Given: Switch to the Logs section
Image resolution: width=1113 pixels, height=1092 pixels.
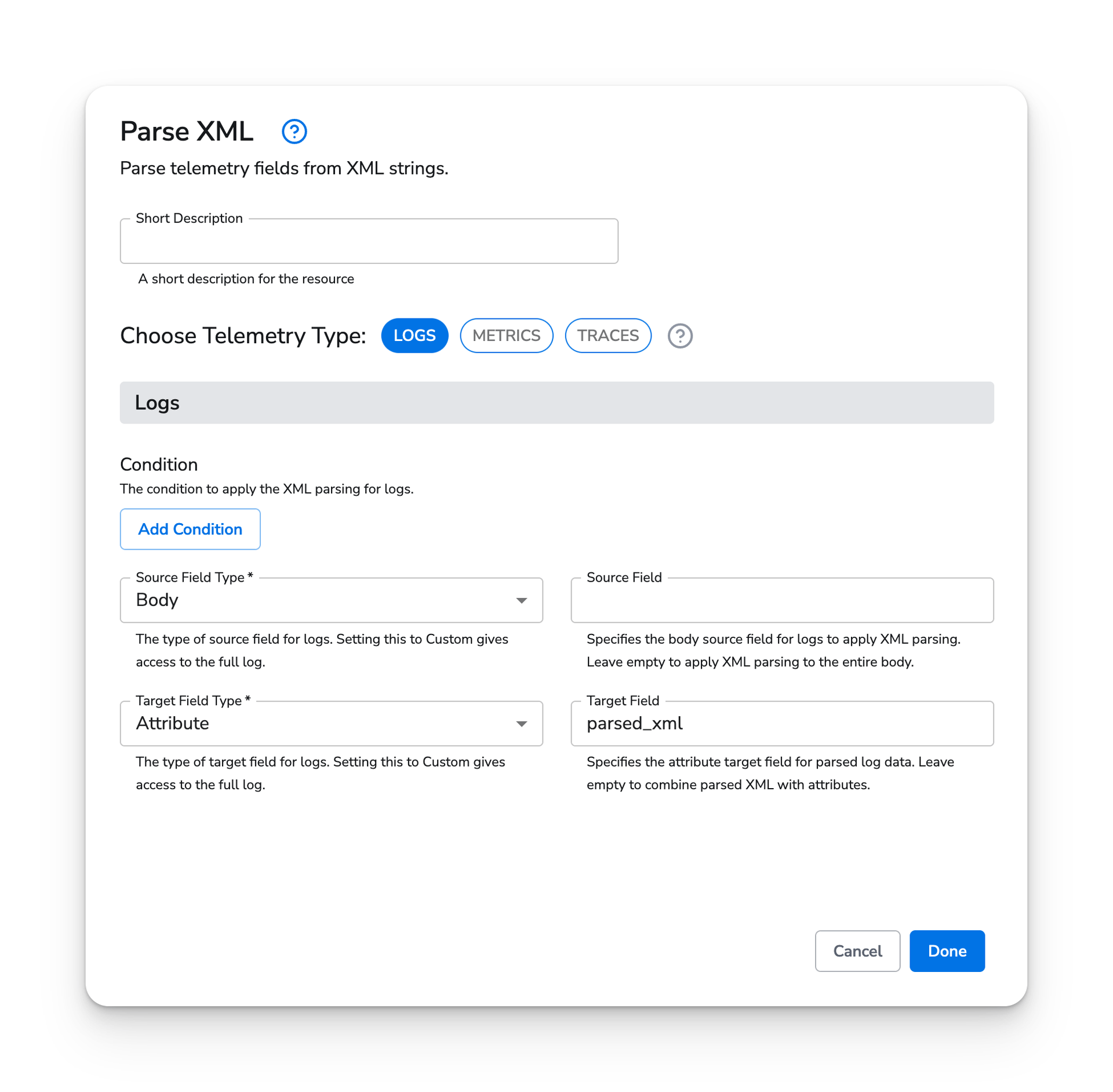Looking at the screenshot, I should point(416,335).
